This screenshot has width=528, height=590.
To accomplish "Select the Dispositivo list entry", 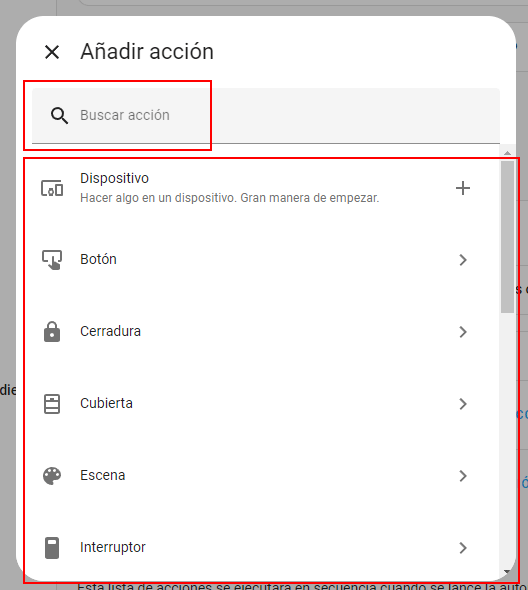I will tap(262, 188).
